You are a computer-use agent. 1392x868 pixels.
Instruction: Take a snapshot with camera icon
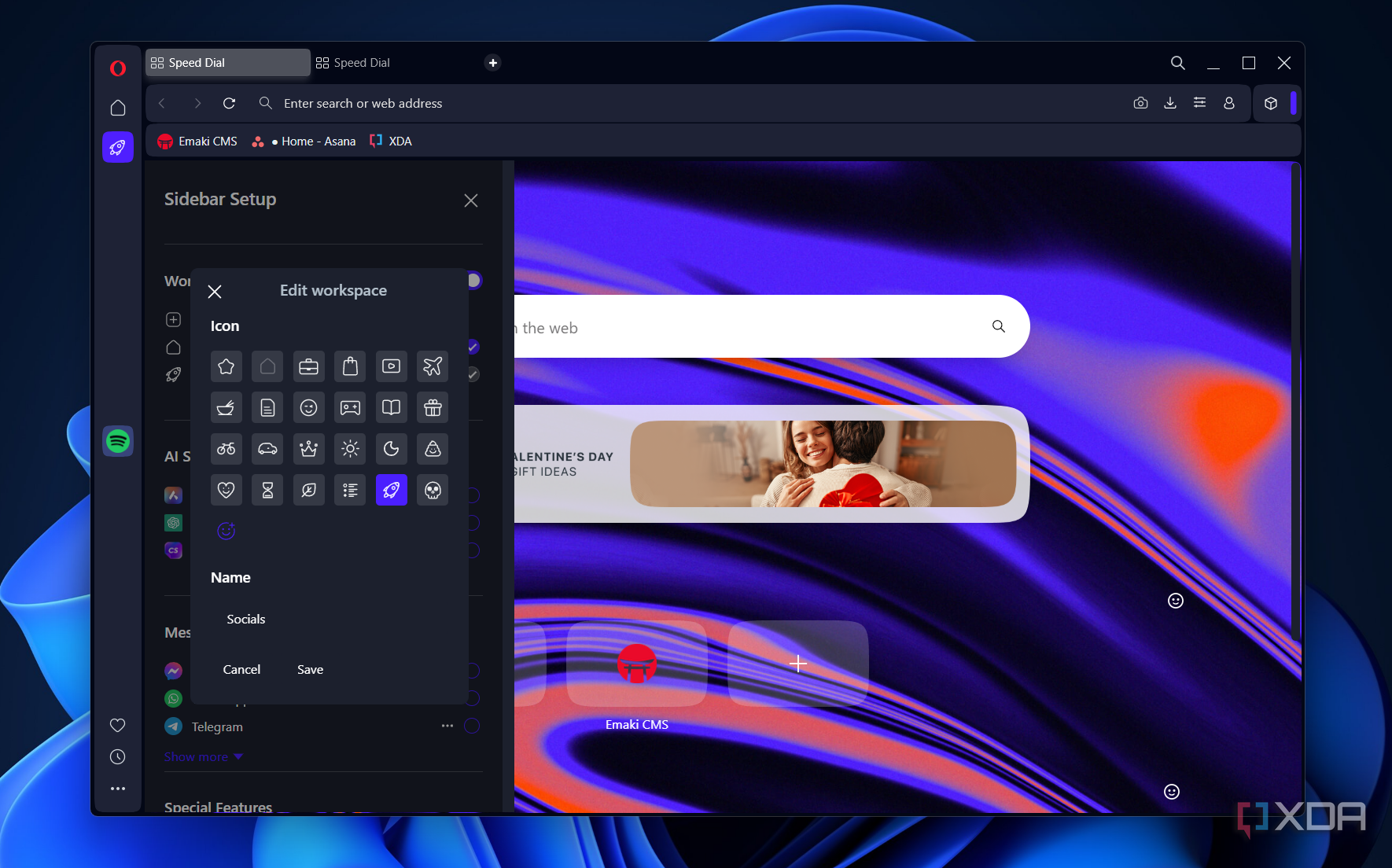click(x=1140, y=103)
